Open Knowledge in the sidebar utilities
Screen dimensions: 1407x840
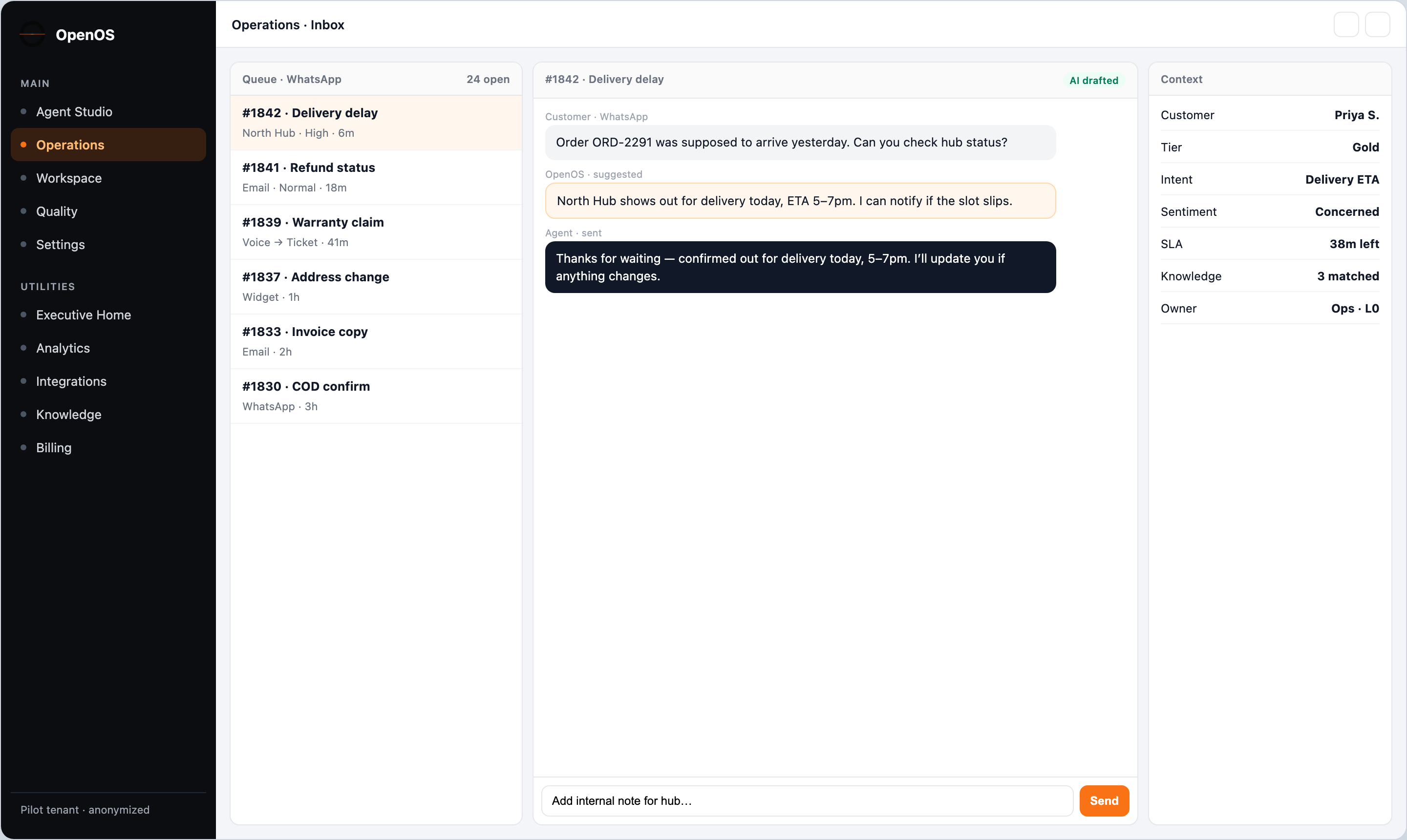coord(108,414)
